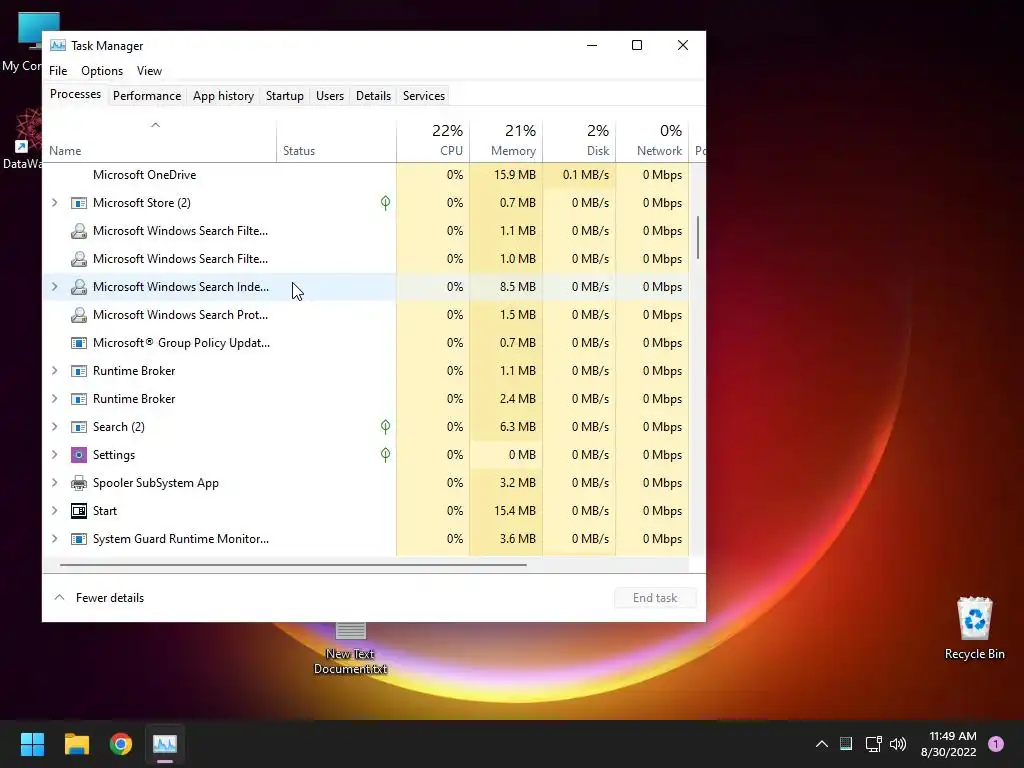1024x768 pixels.
Task: Sort processes by the Name column header
Action: click(159, 140)
